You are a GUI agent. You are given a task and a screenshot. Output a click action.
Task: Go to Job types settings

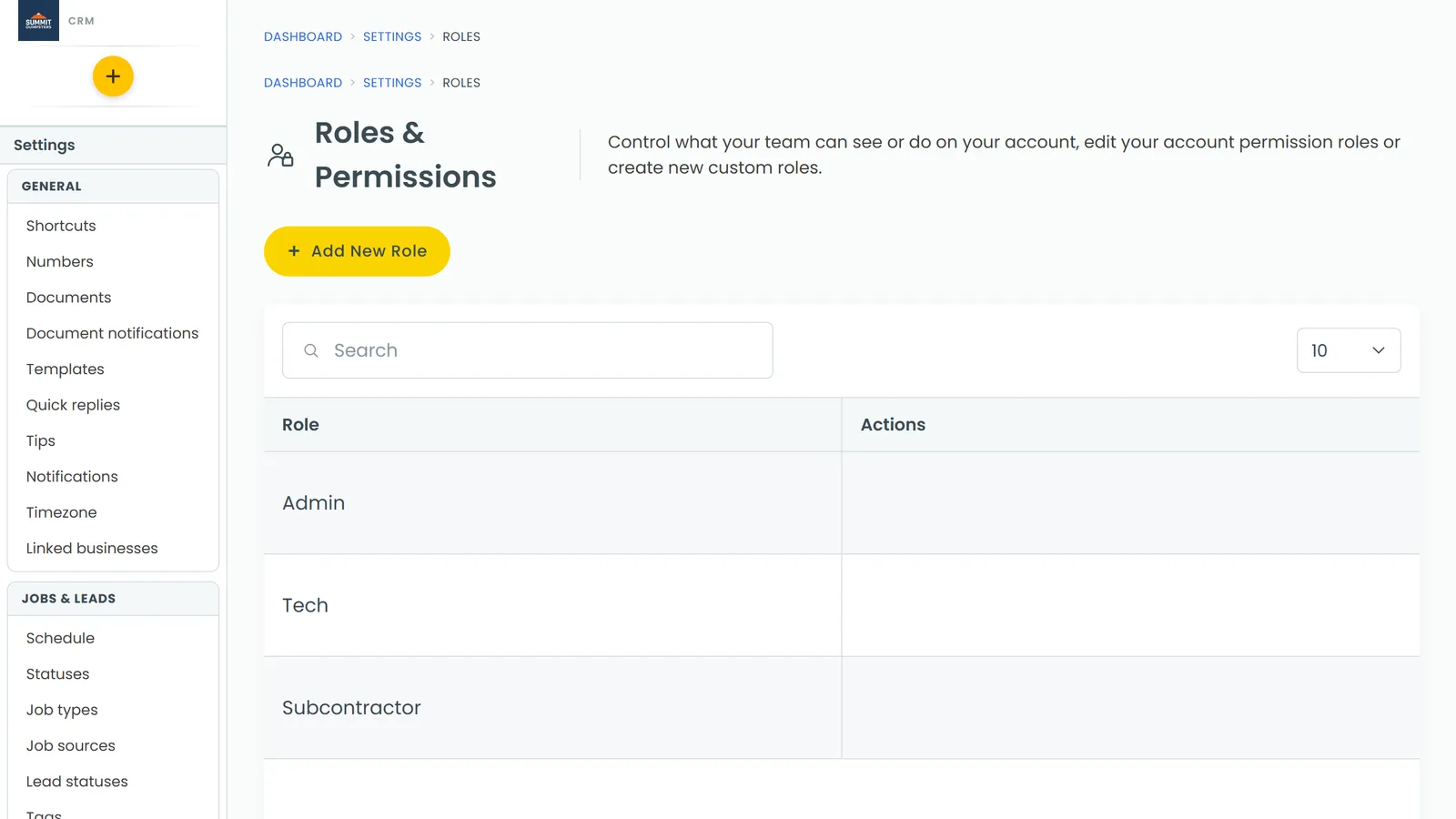pos(62,710)
